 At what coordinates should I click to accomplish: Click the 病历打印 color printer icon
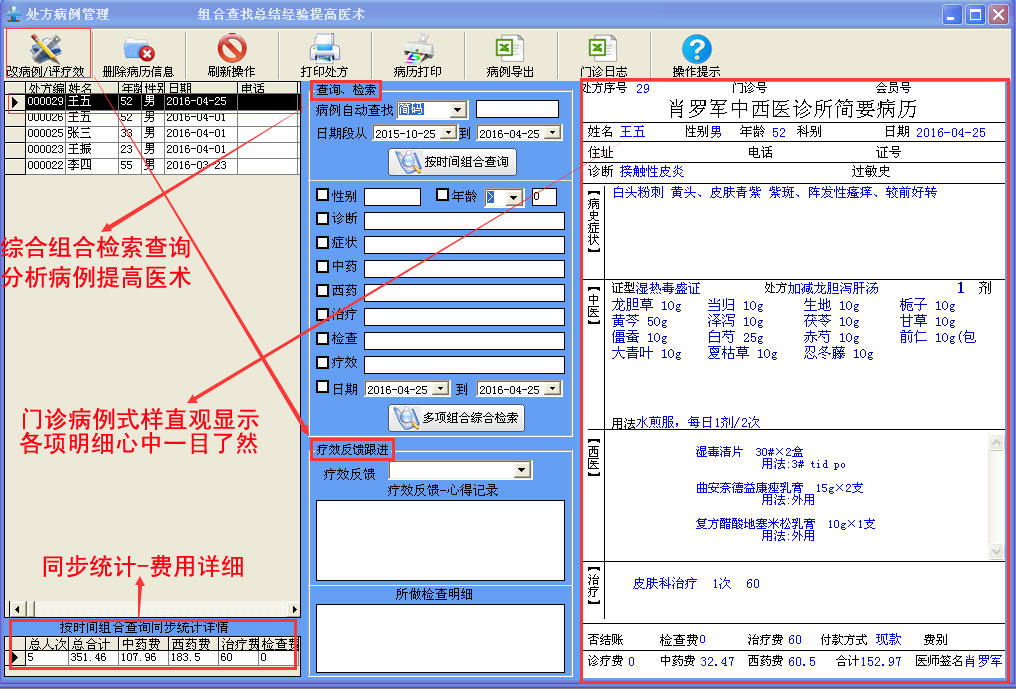pyautogui.click(x=417, y=49)
